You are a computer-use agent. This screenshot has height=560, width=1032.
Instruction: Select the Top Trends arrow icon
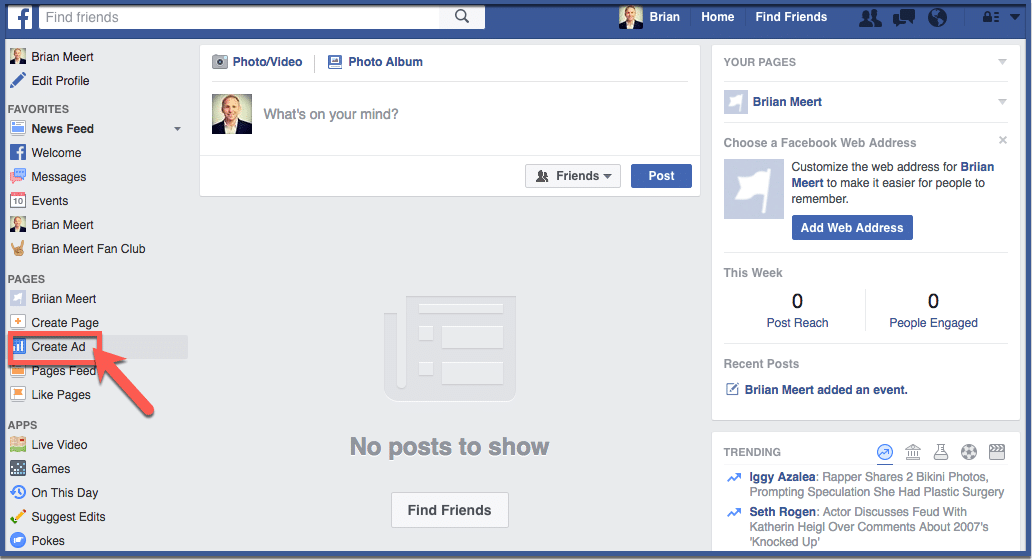point(885,452)
